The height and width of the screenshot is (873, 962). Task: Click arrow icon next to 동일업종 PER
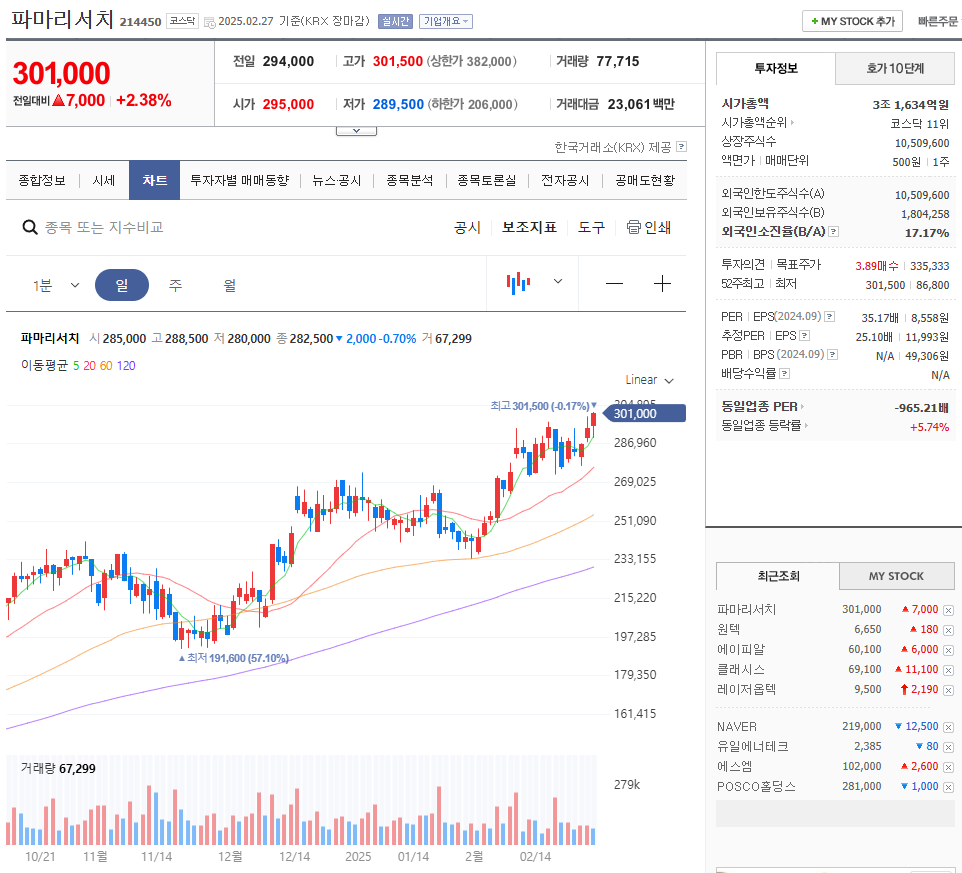coord(802,407)
